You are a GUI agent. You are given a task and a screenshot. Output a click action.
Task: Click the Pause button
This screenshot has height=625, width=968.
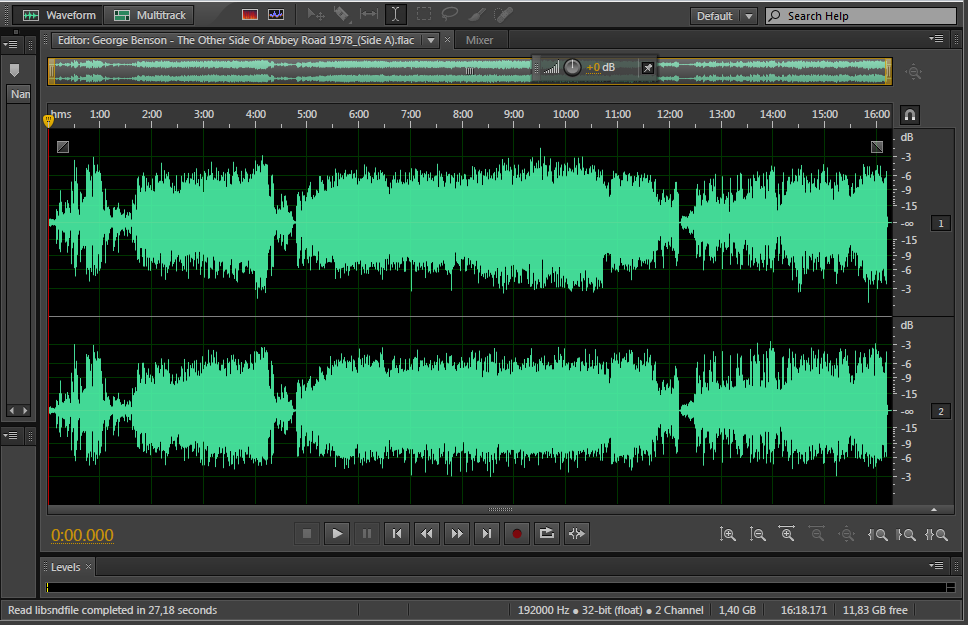pyautogui.click(x=367, y=534)
